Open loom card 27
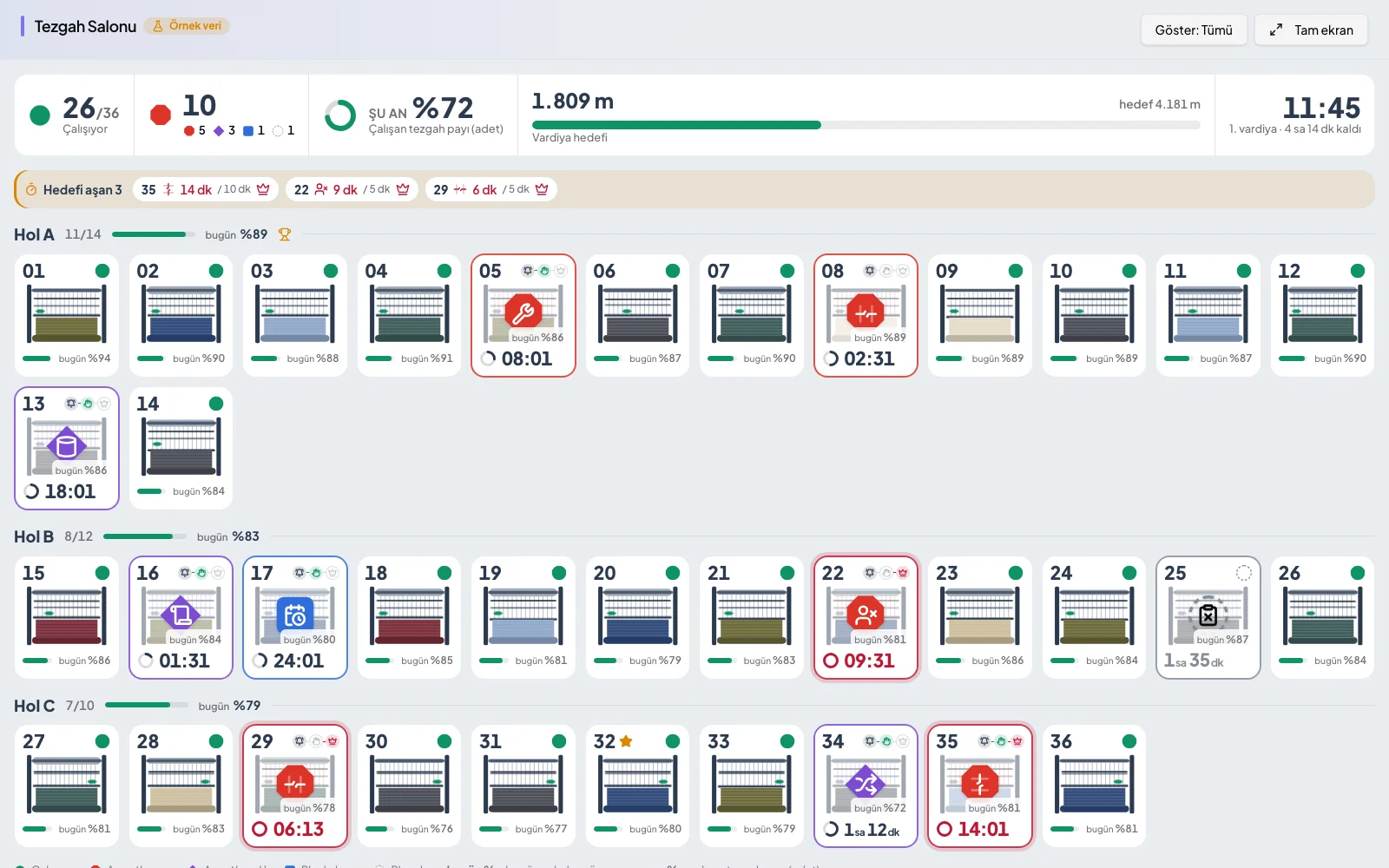The height and width of the screenshot is (868, 1389). pyautogui.click(x=67, y=786)
